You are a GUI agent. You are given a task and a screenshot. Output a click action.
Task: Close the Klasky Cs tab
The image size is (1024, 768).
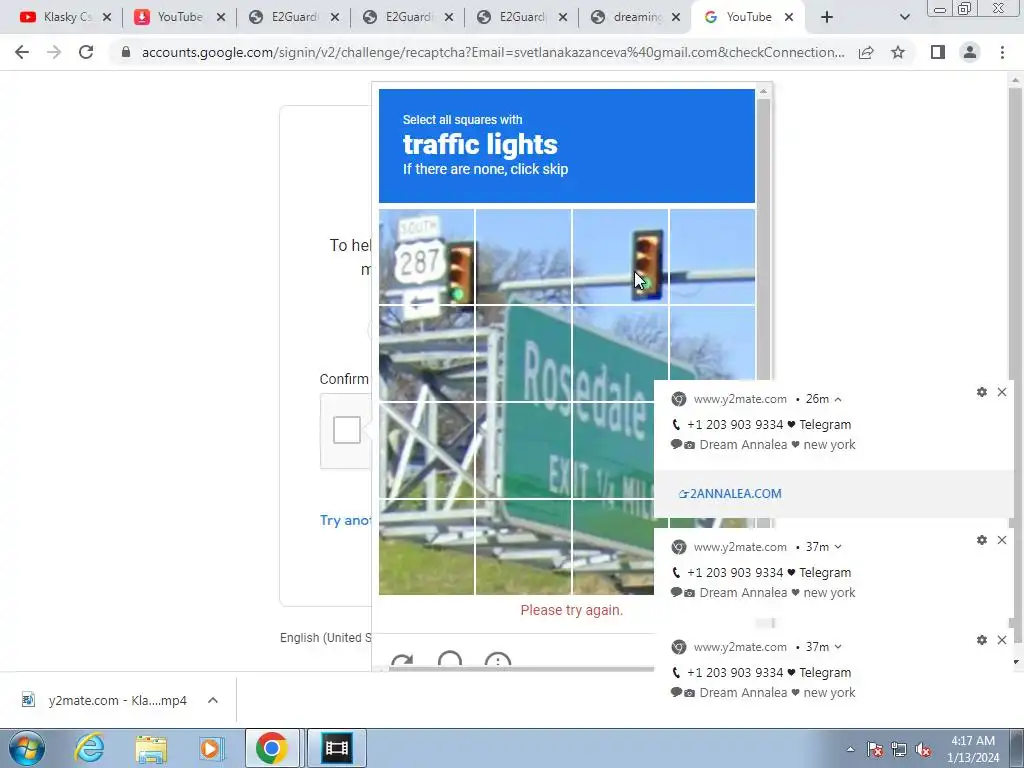[x=107, y=17]
